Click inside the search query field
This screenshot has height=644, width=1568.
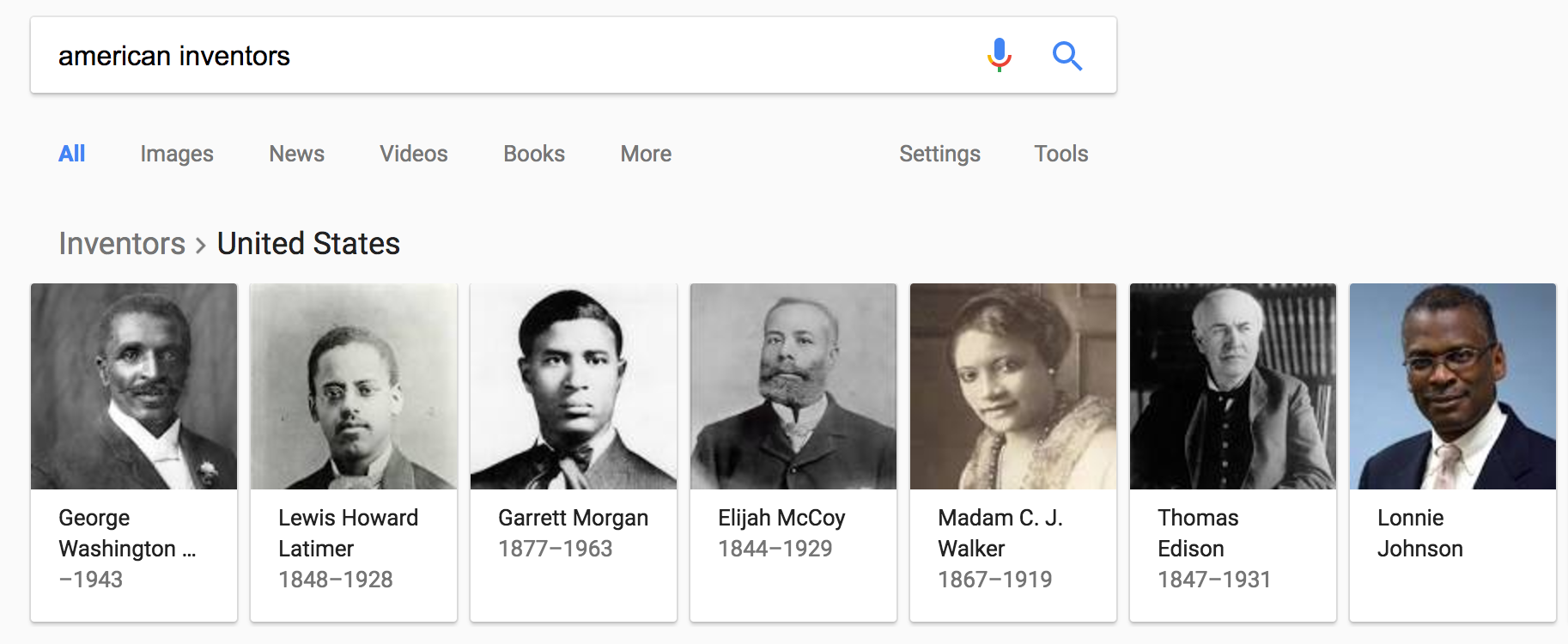(x=515, y=56)
